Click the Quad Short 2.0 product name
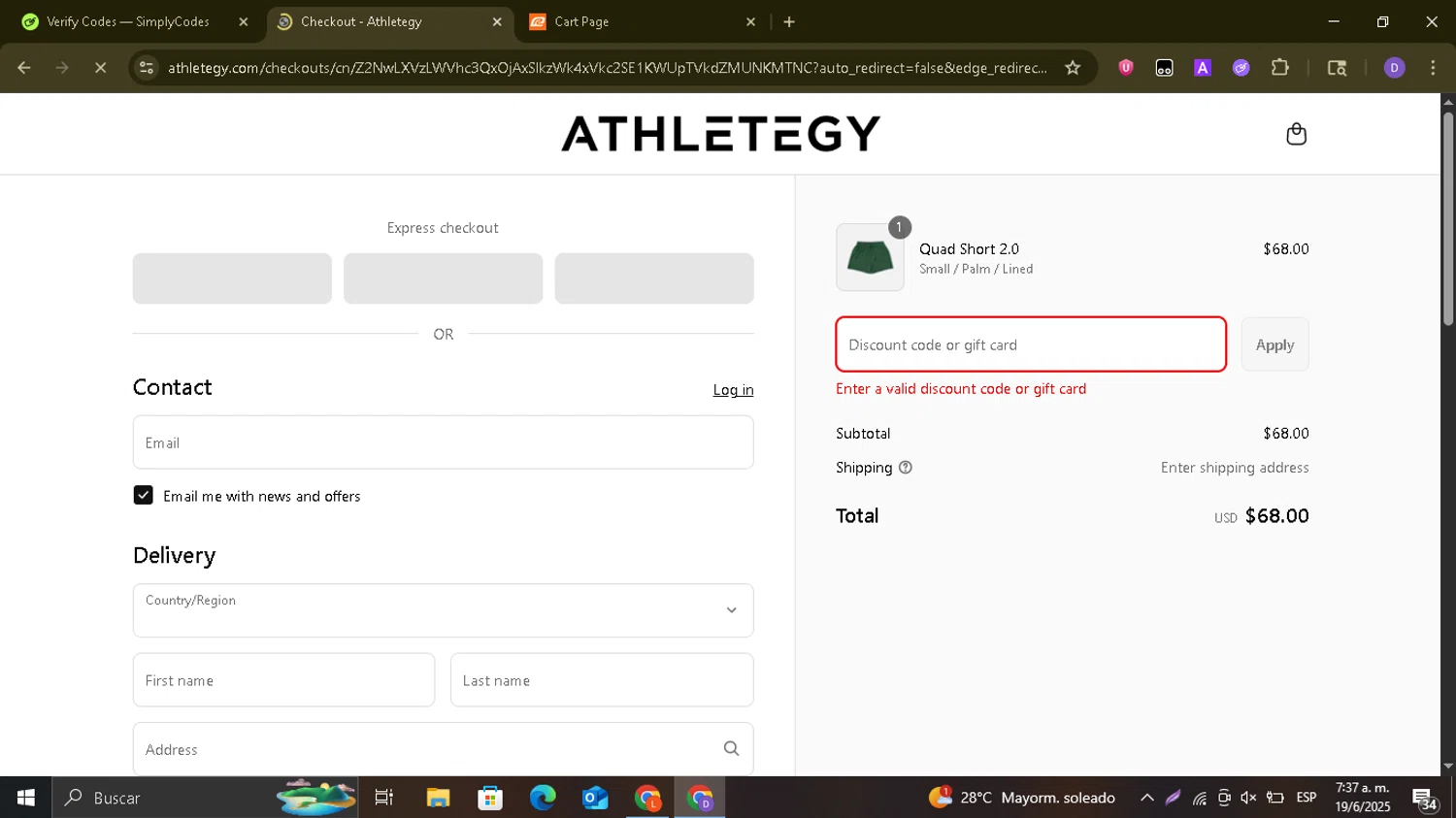 point(969,249)
